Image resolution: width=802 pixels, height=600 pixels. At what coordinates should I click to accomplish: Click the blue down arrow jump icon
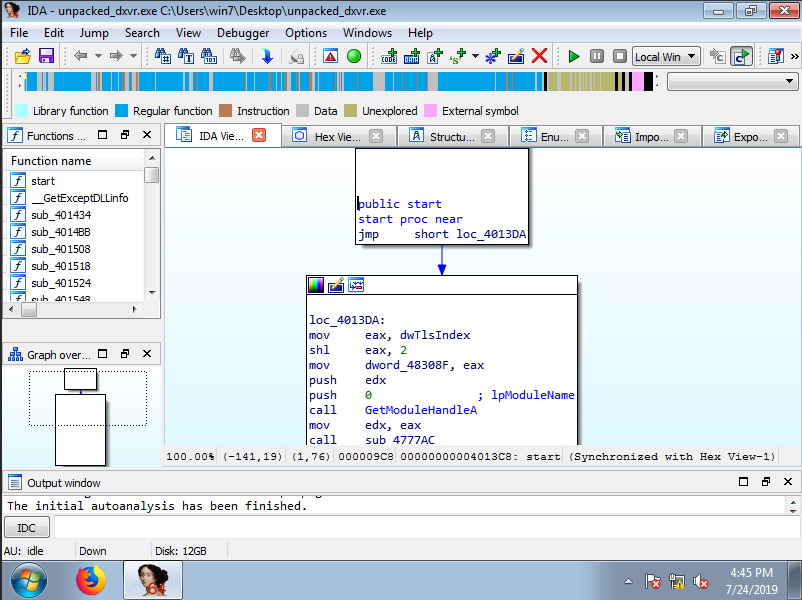coord(266,56)
